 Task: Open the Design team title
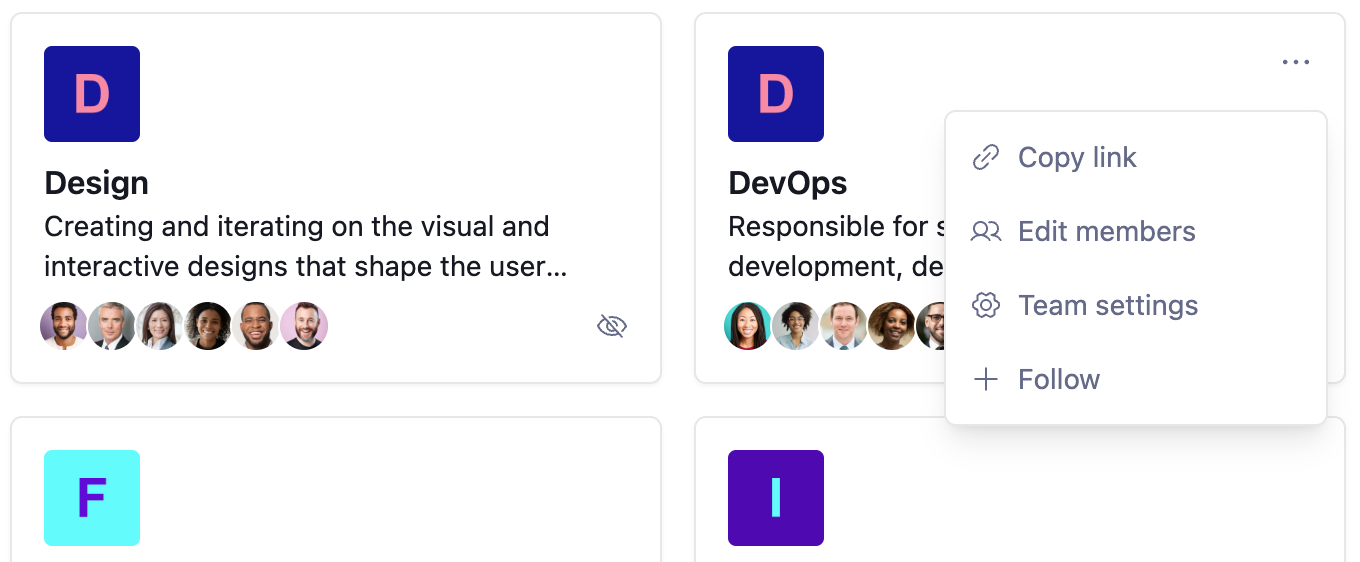pos(97,183)
